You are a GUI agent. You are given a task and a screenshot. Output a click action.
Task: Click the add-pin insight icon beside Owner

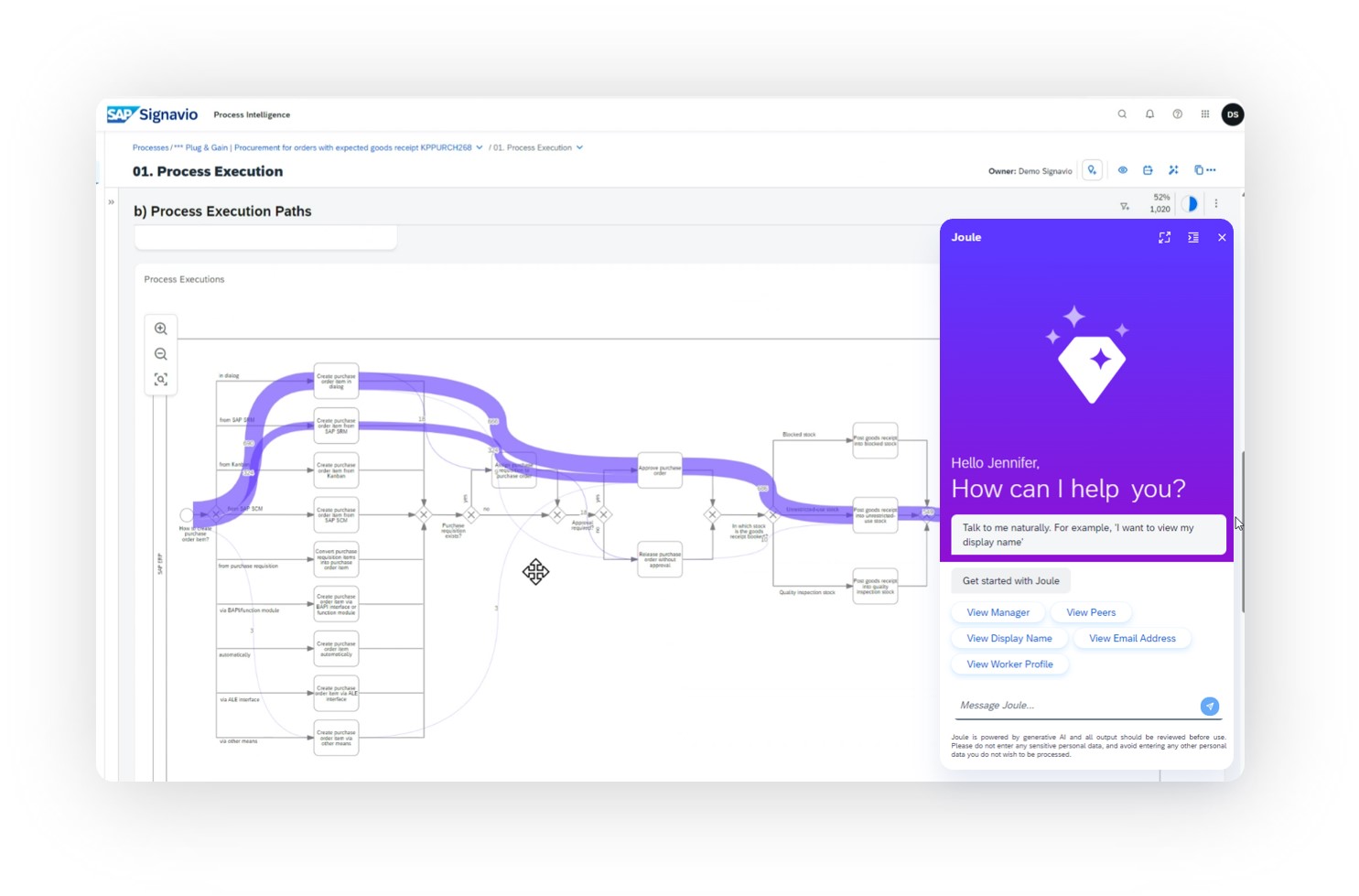coord(1092,170)
